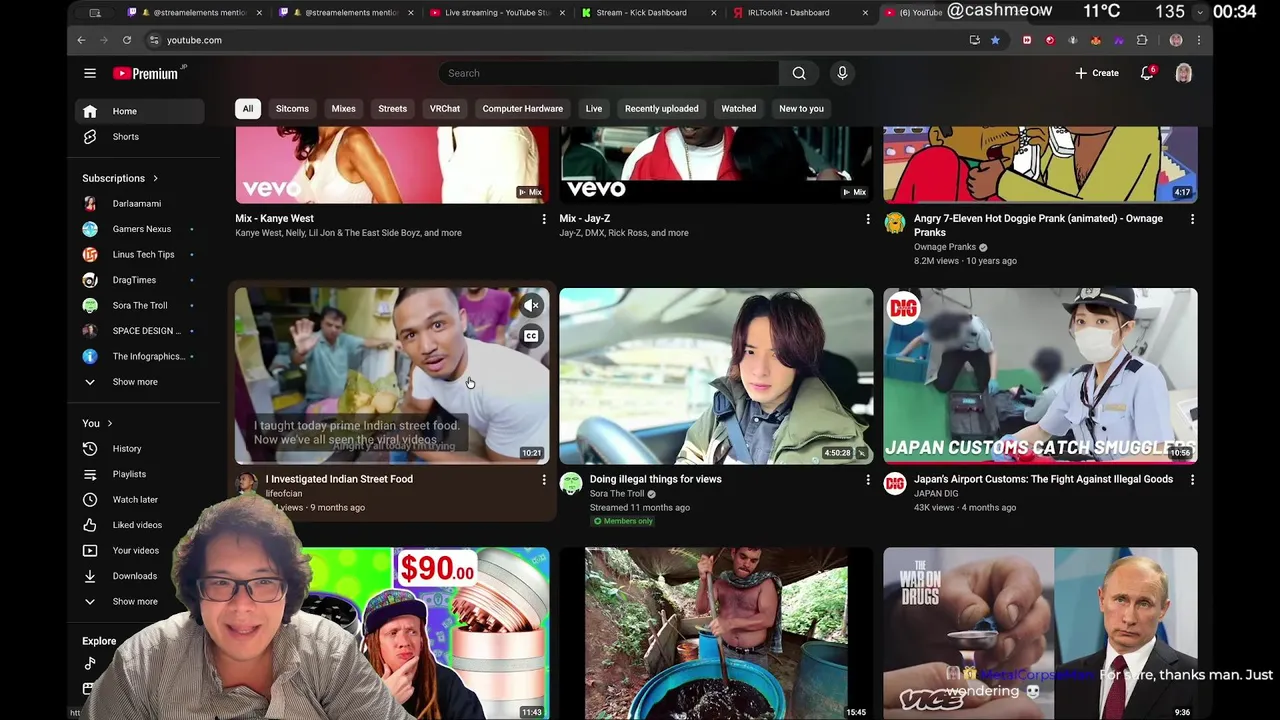Click the youtube.com address bar
1280x720 pixels.
click(x=558, y=40)
